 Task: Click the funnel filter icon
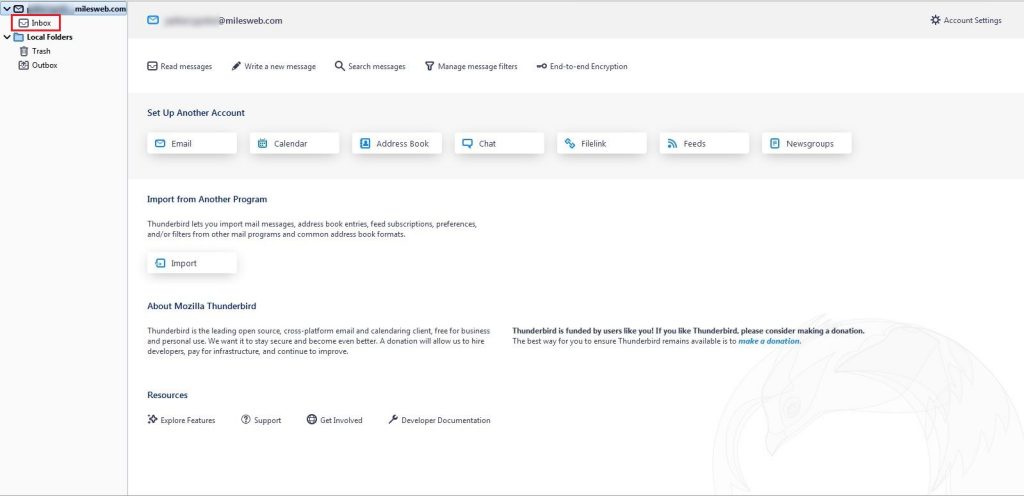click(x=430, y=66)
